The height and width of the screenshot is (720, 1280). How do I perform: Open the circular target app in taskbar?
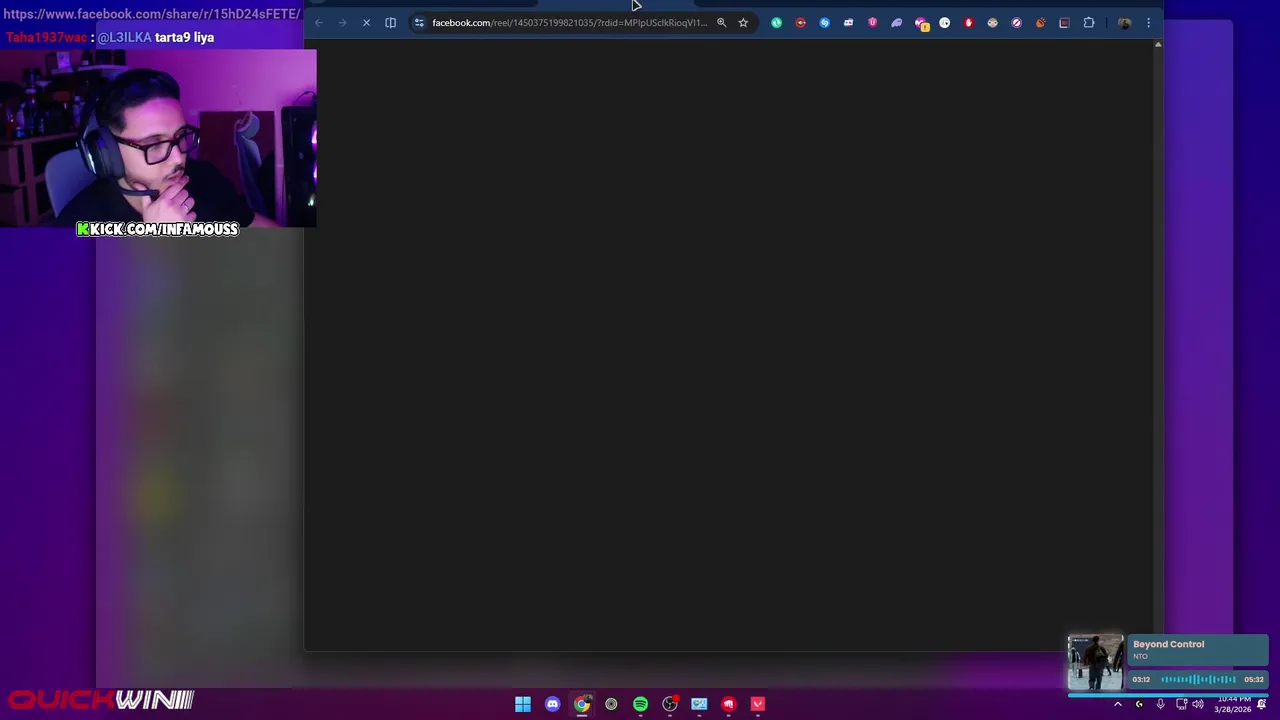[611, 704]
